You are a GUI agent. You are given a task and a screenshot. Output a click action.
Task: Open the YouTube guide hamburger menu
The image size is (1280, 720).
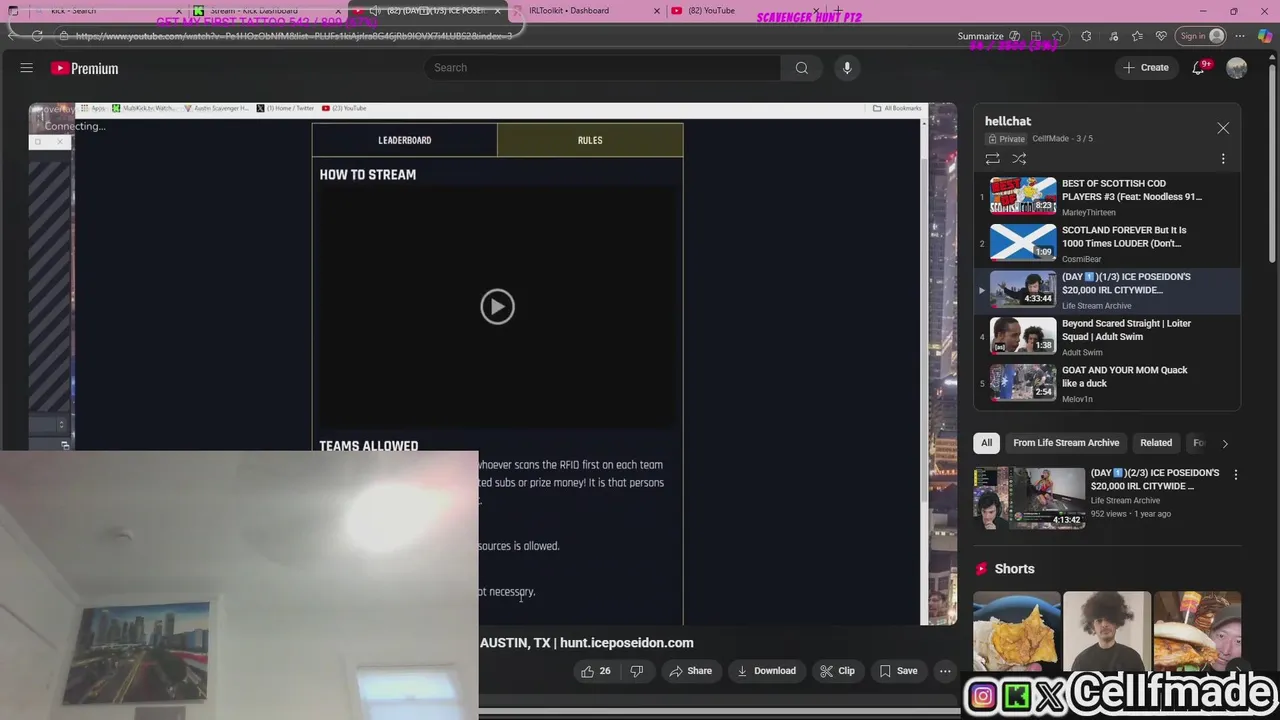27,68
